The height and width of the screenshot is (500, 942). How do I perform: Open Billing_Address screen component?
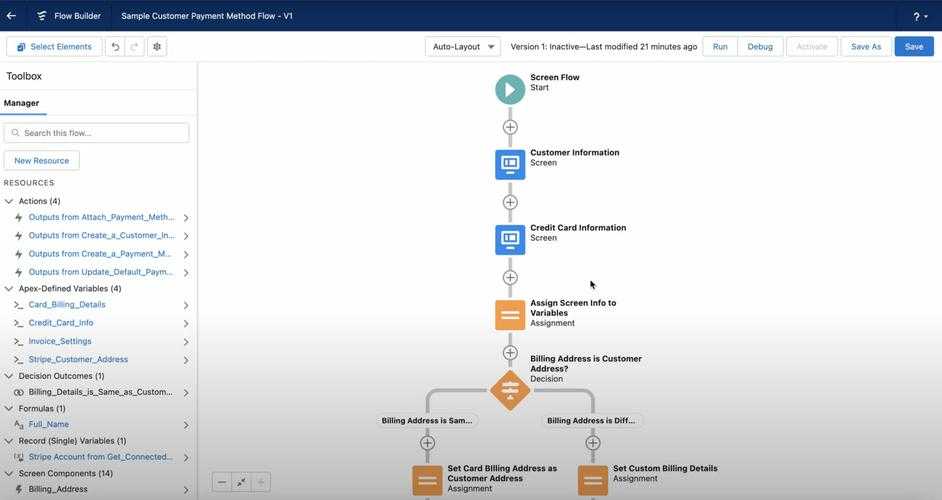(58, 489)
